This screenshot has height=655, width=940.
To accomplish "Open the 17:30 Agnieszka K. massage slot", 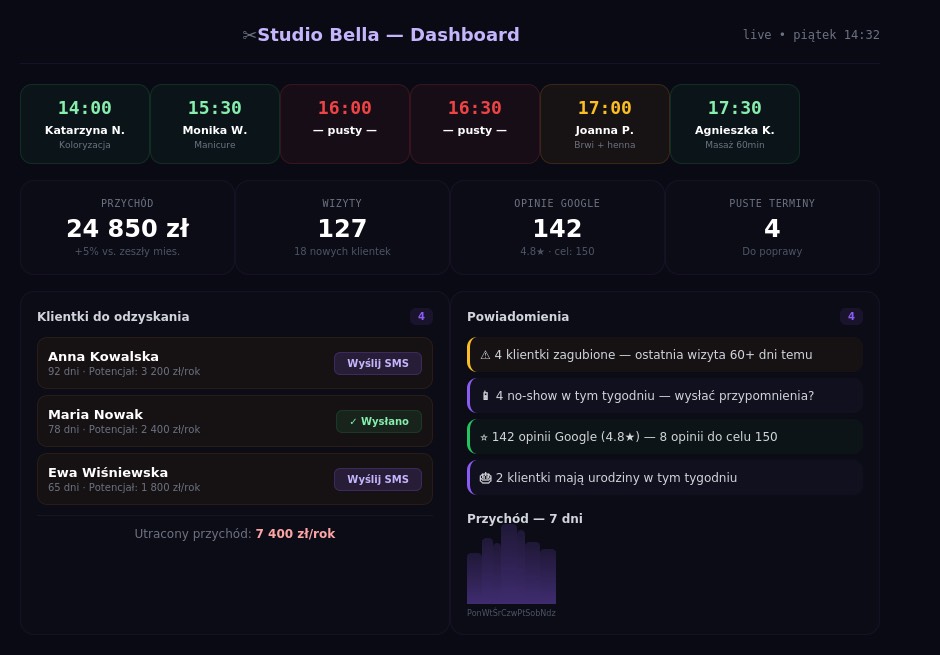I will coord(735,124).
